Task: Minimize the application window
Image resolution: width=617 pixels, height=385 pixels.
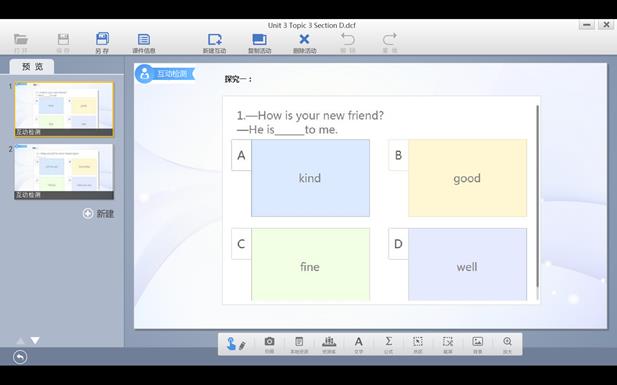Action: 587,25
